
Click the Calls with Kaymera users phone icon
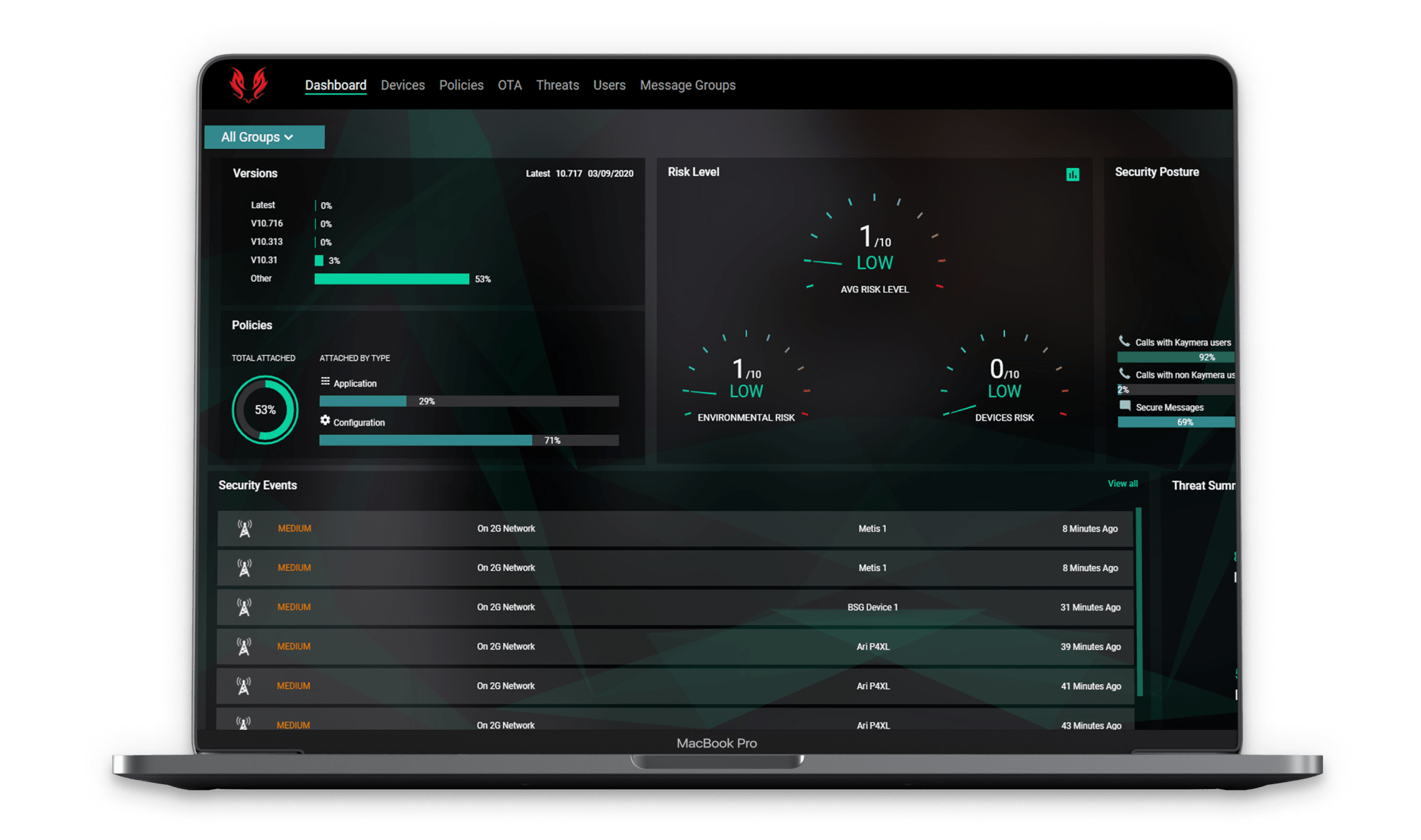[1124, 342]
